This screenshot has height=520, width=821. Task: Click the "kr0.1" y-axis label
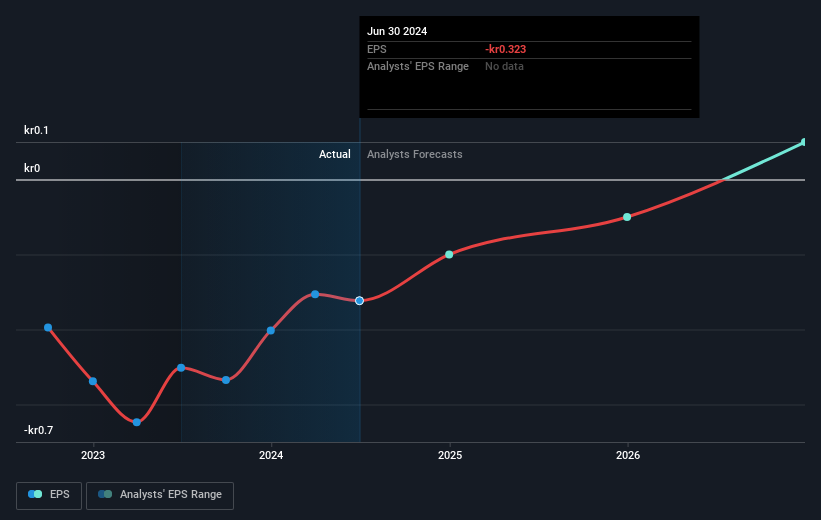click(36, 130)
